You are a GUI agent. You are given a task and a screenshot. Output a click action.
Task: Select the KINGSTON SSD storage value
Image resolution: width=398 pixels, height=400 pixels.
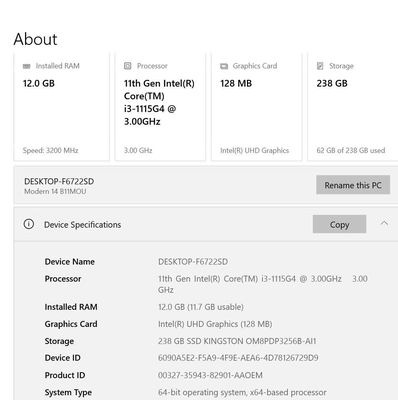[x=237, y=341]
